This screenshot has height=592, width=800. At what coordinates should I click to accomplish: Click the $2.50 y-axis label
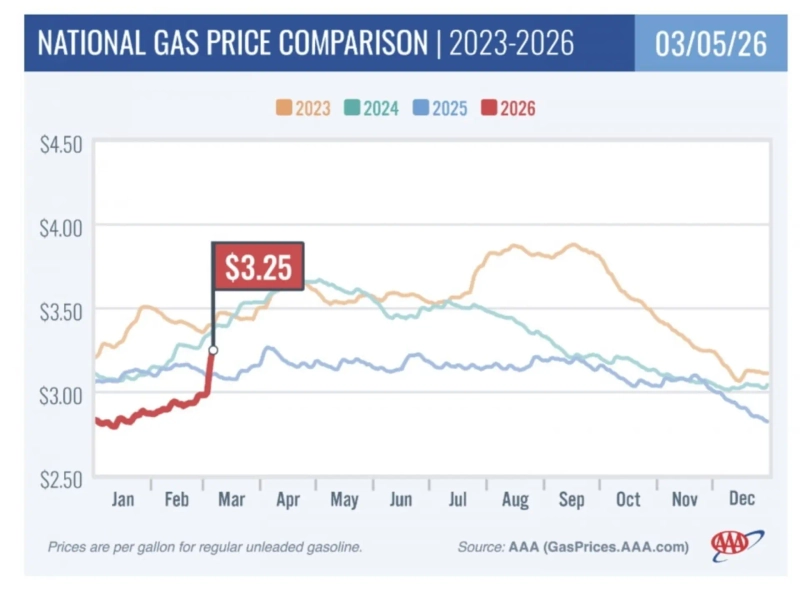tap(60, 478)
